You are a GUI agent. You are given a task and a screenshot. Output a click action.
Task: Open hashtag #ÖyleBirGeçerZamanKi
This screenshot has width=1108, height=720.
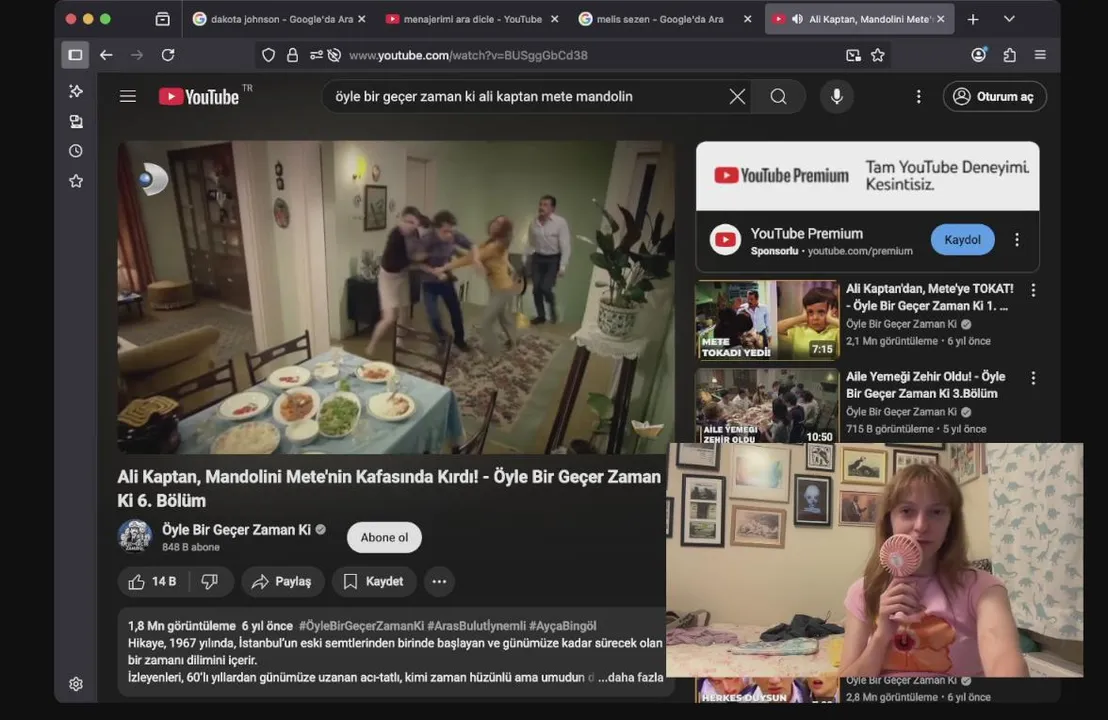[x=361, y=626]
